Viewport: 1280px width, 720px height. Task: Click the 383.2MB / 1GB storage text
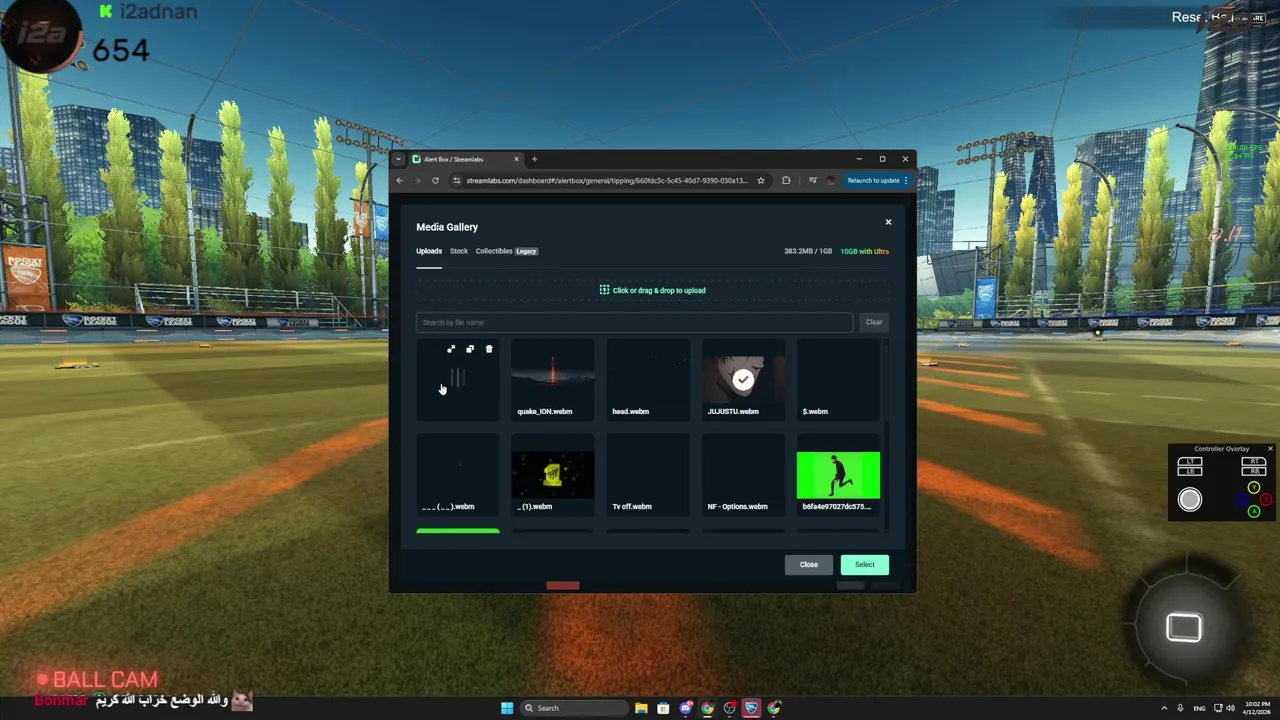pos(808,251)
